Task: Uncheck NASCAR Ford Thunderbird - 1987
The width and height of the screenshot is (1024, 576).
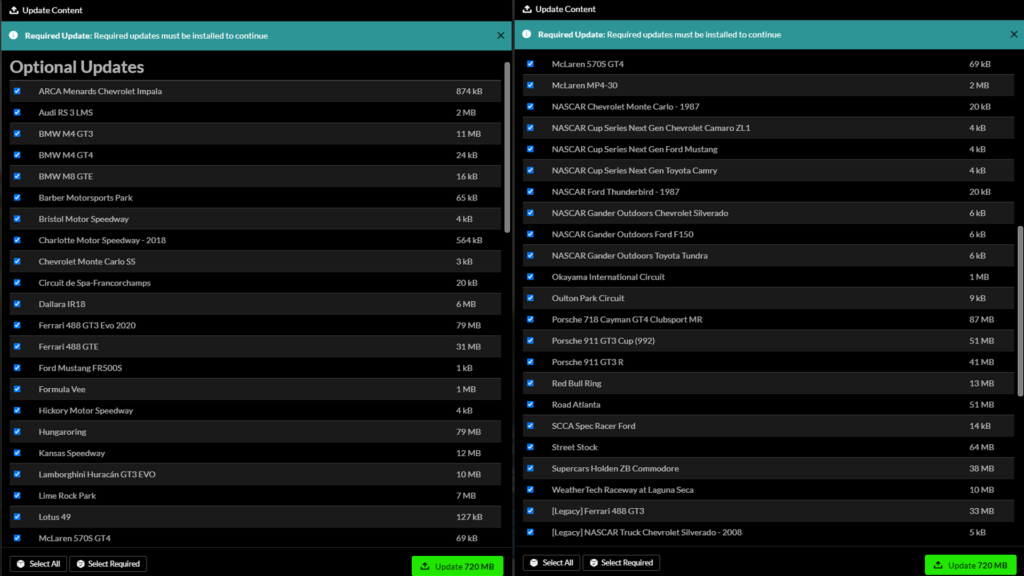Action: pos(530,192)
